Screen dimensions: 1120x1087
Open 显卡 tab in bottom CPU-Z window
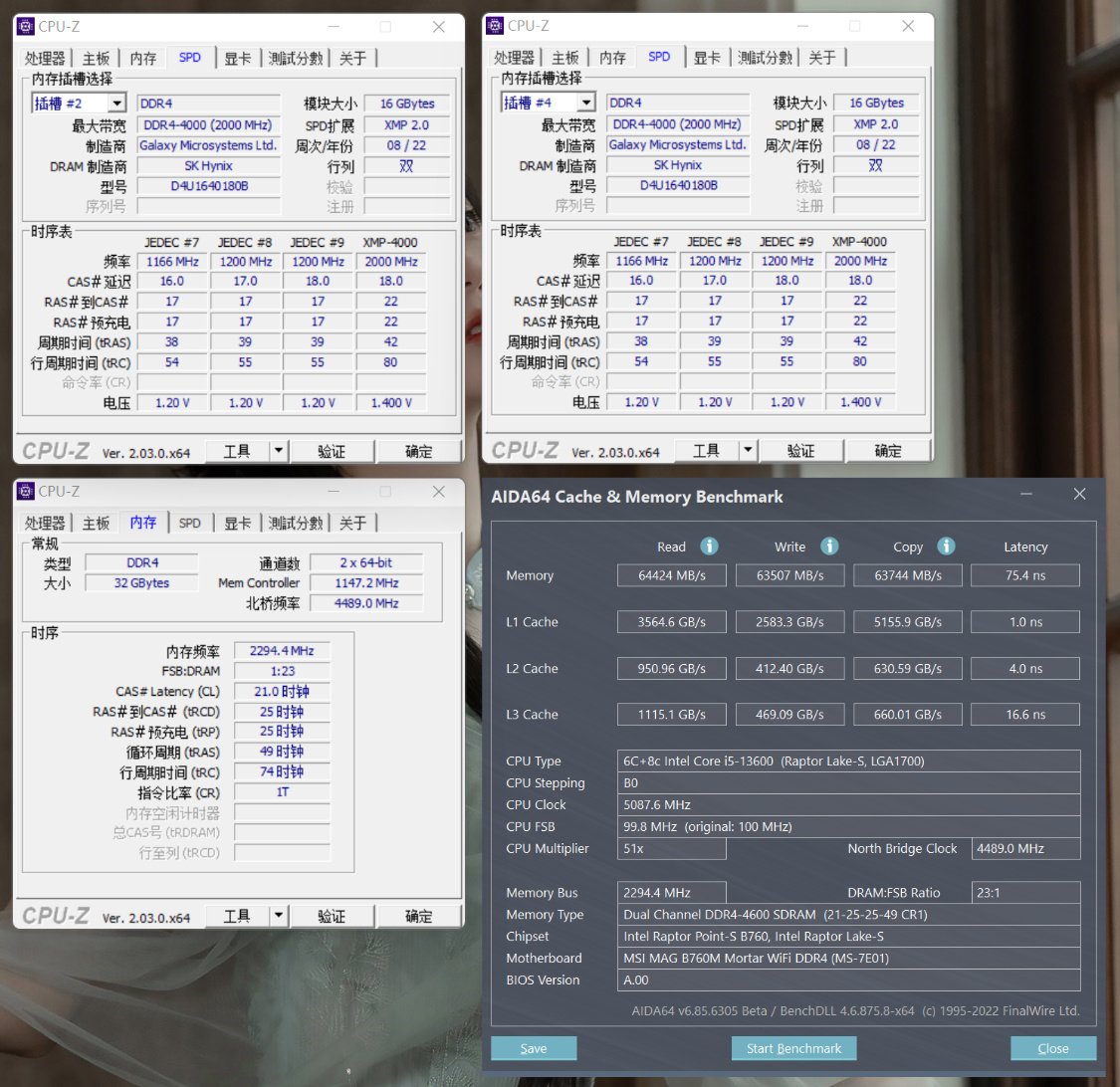238,523
